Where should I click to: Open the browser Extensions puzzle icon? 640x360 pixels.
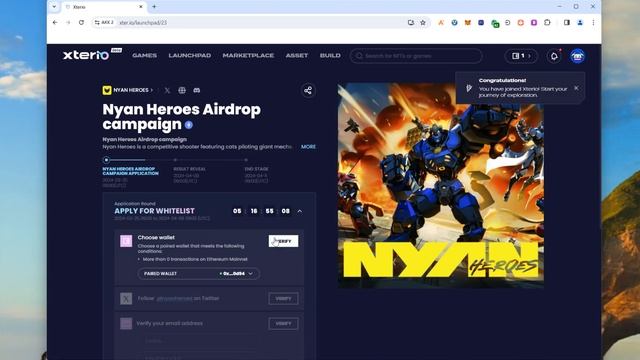click(x=547, y=22)
